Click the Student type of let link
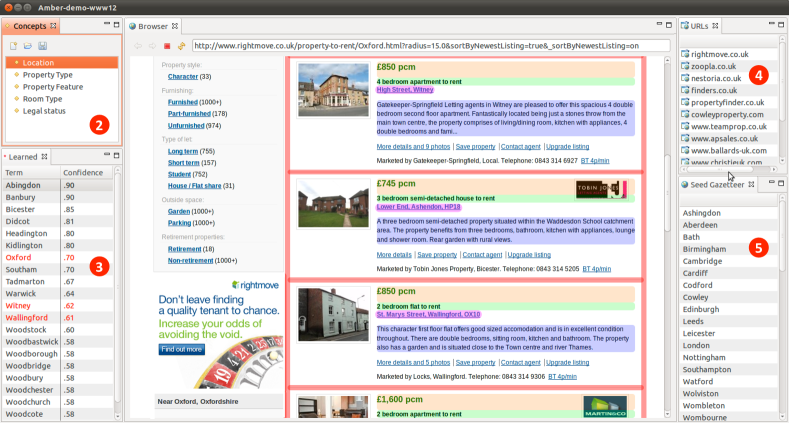Screen dimensions: 789x423 coord(182,174)
